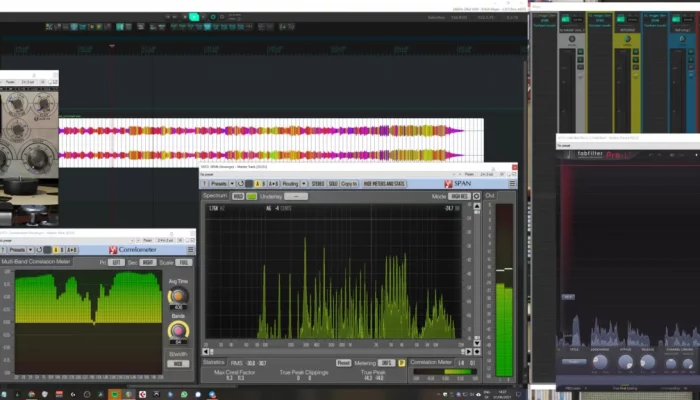Open the Correlometer help question mark button

coord(3,250)
